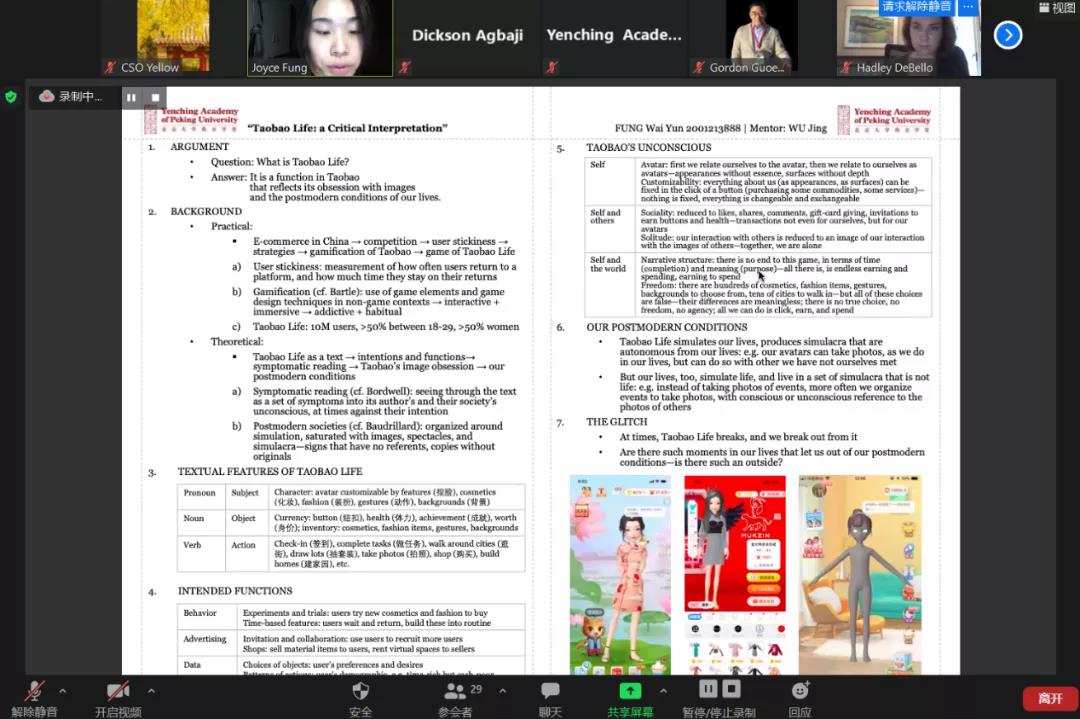Pause recording from bottom toolbar
This screenshot has height=719, width=1080.
[707, 689]
